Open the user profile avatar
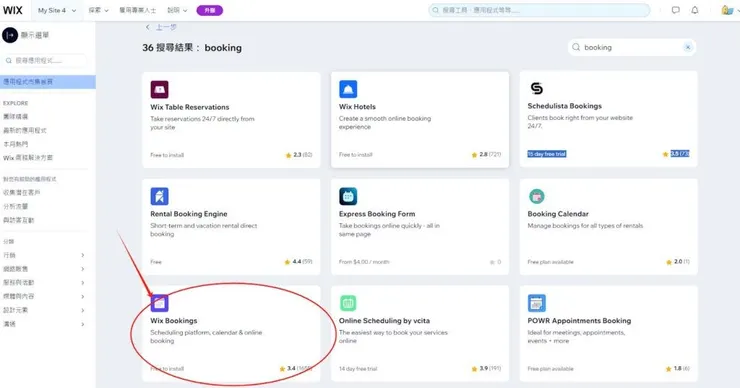 (x=727, y=10)
